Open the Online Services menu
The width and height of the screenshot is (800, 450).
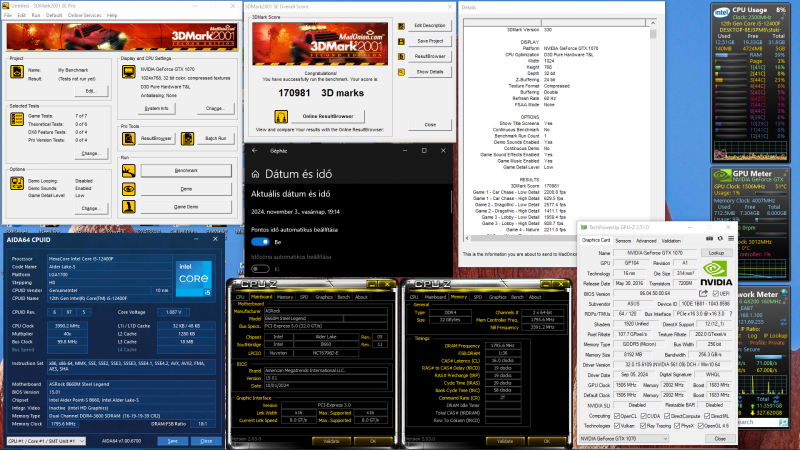[84, 15]
